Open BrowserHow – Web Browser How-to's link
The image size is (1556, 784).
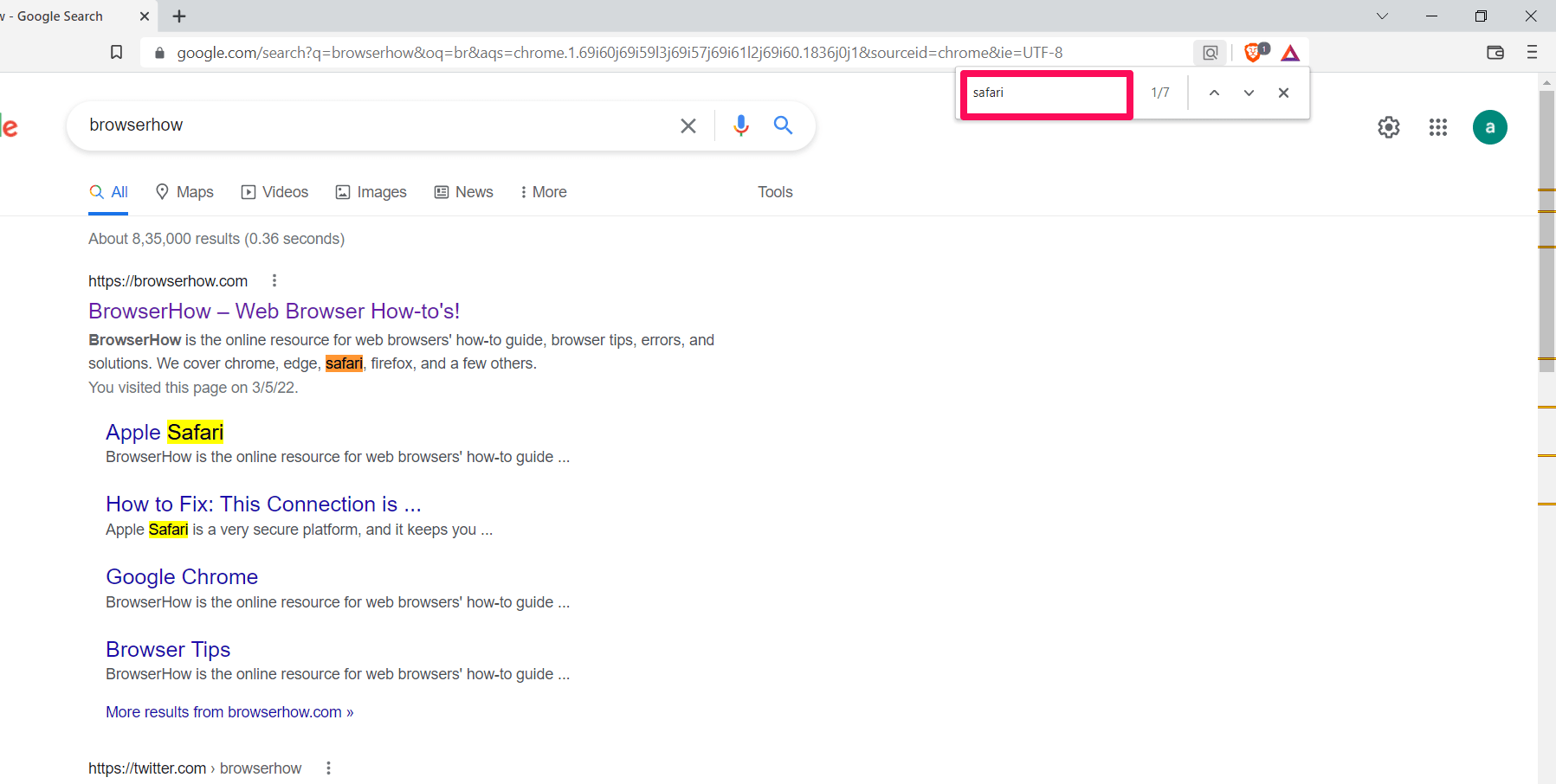tap(274, 311)
